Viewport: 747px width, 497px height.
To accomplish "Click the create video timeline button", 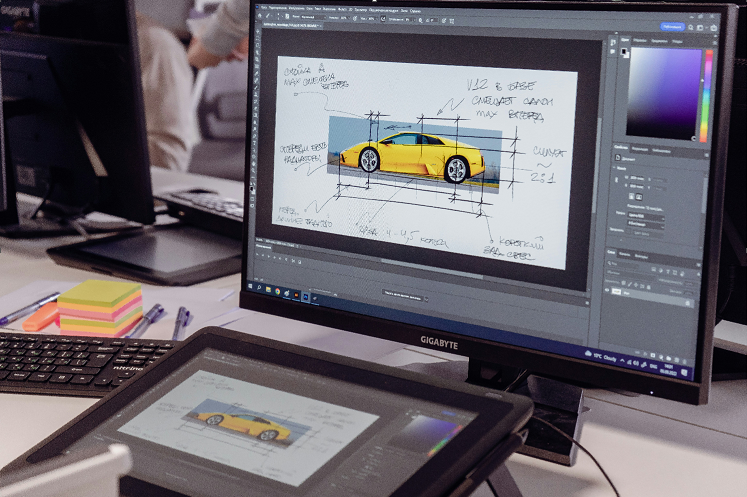I will pyautogui.click(x=402, y=297).
